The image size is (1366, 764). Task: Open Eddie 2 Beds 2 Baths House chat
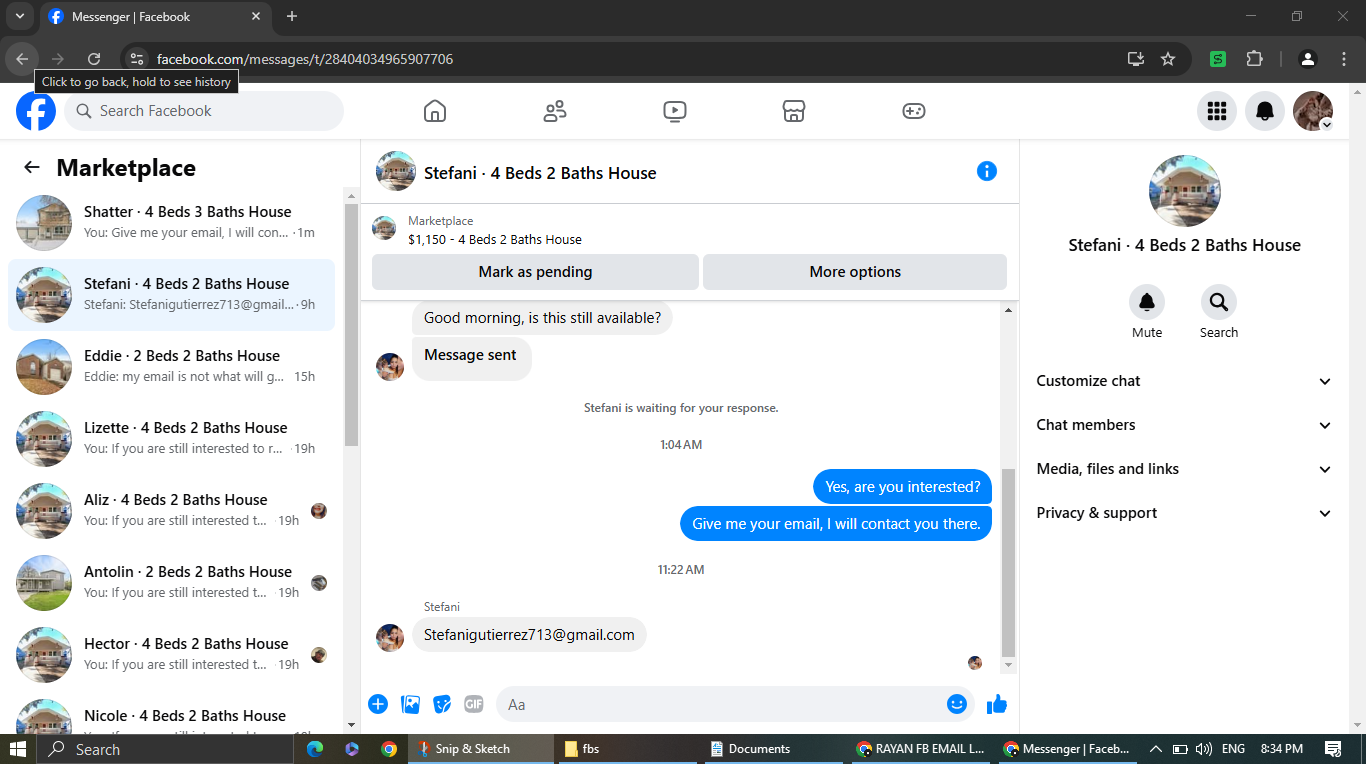click(172, 367)
